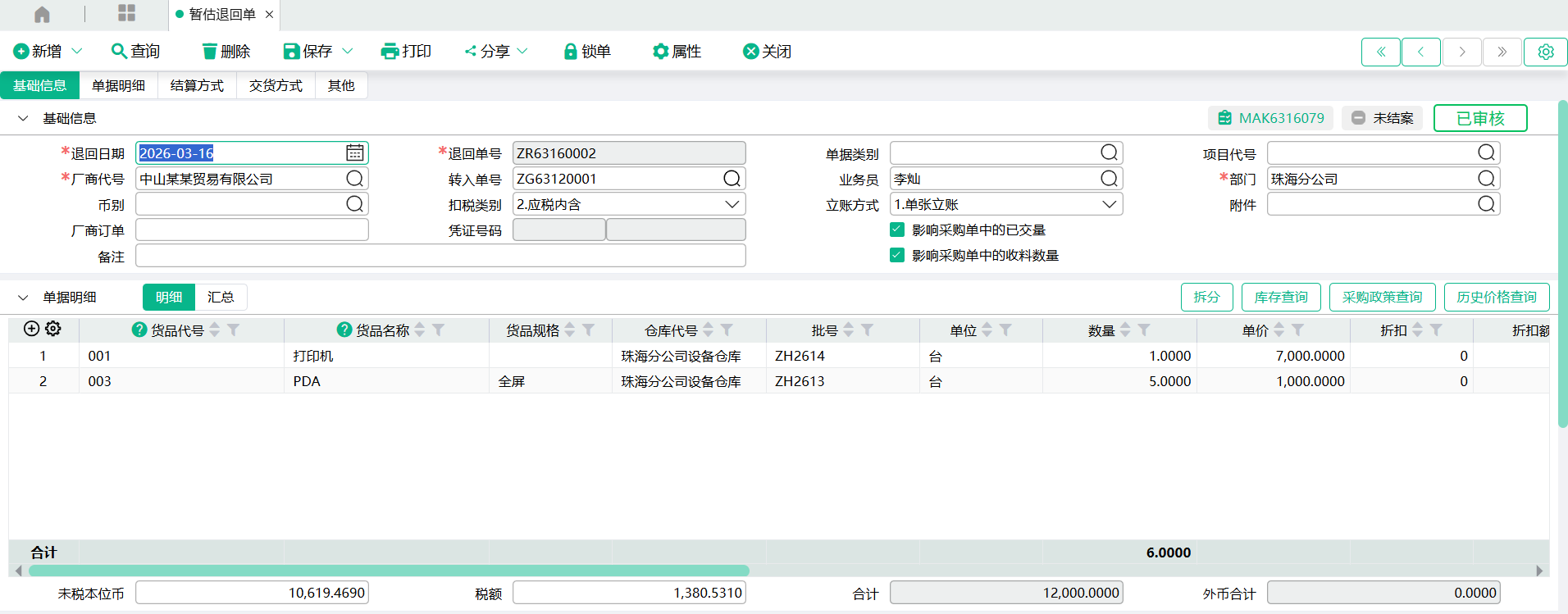Click the 打印 printer icon
Screen dimensions: 1568x614
click(x=390, y=52)
